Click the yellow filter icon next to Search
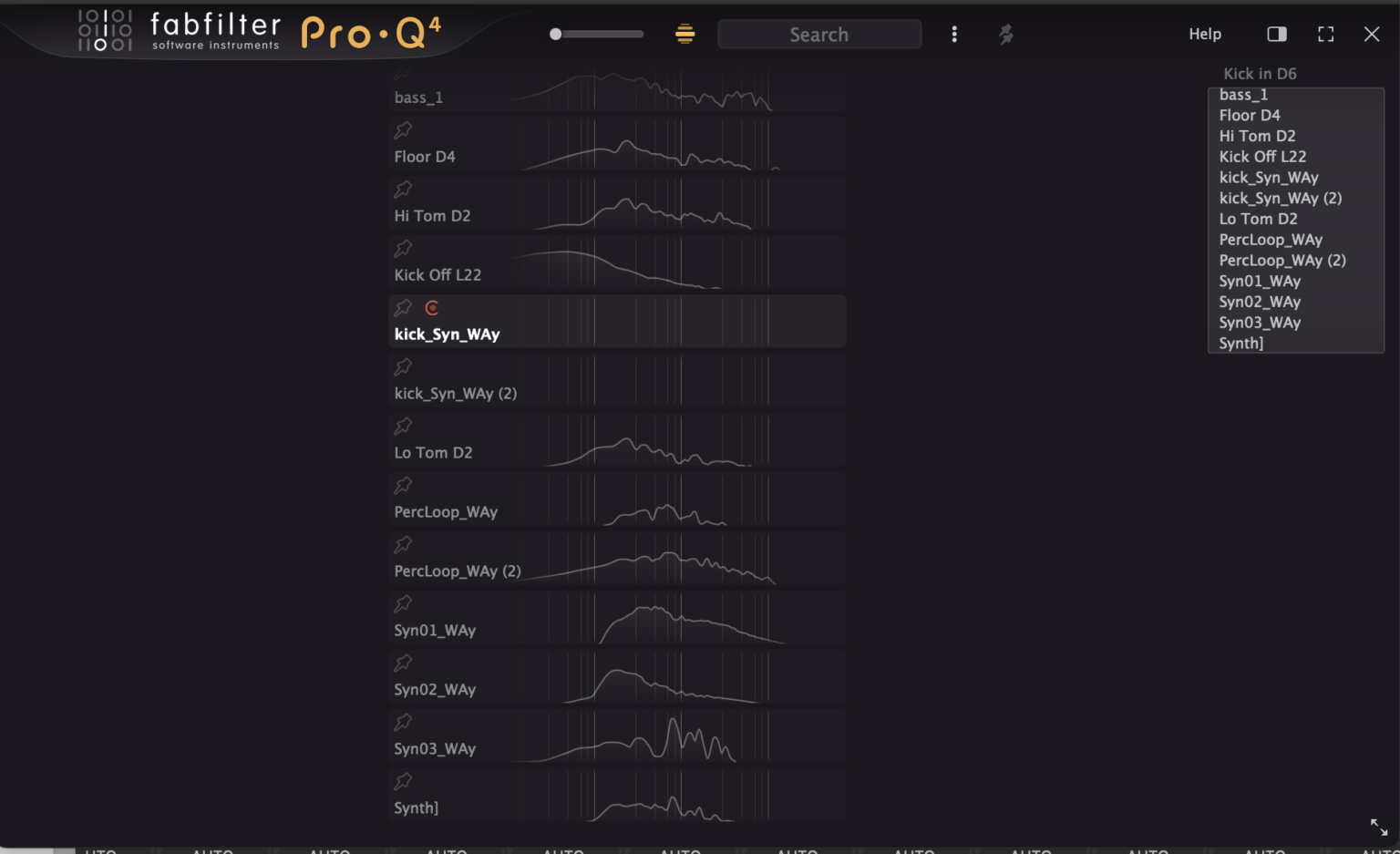The width and height of the screenshot is (1400, 854). (x=685, y=34)
